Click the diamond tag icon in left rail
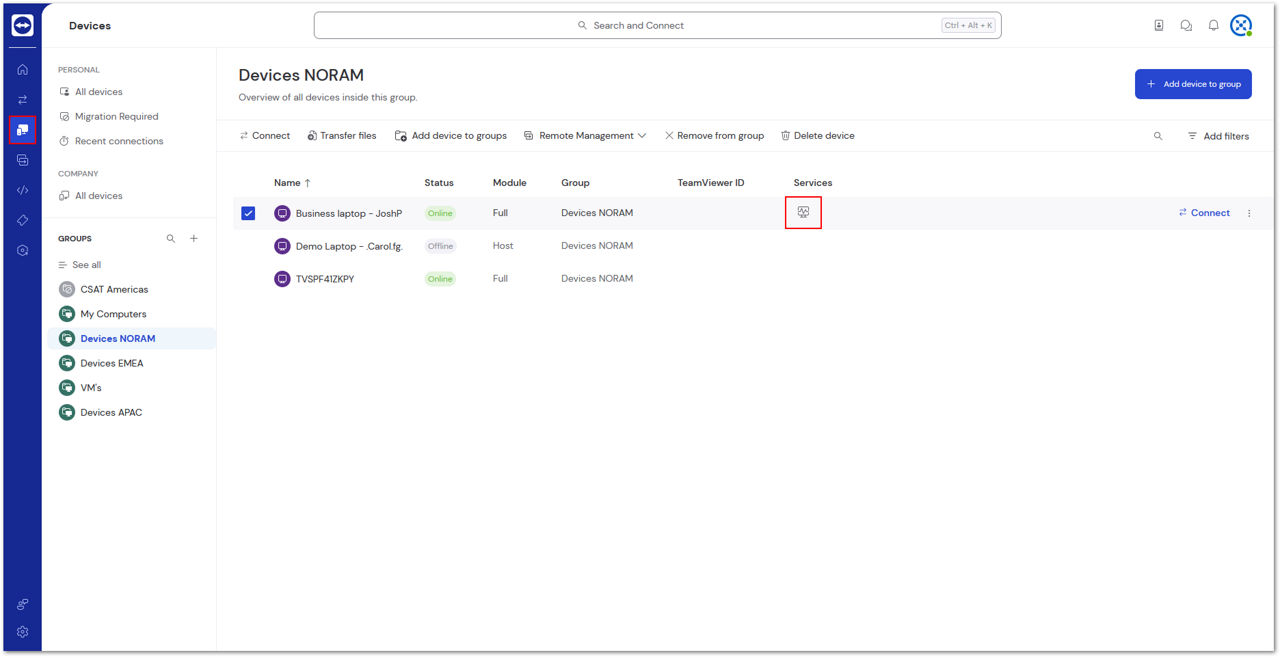 22,220
